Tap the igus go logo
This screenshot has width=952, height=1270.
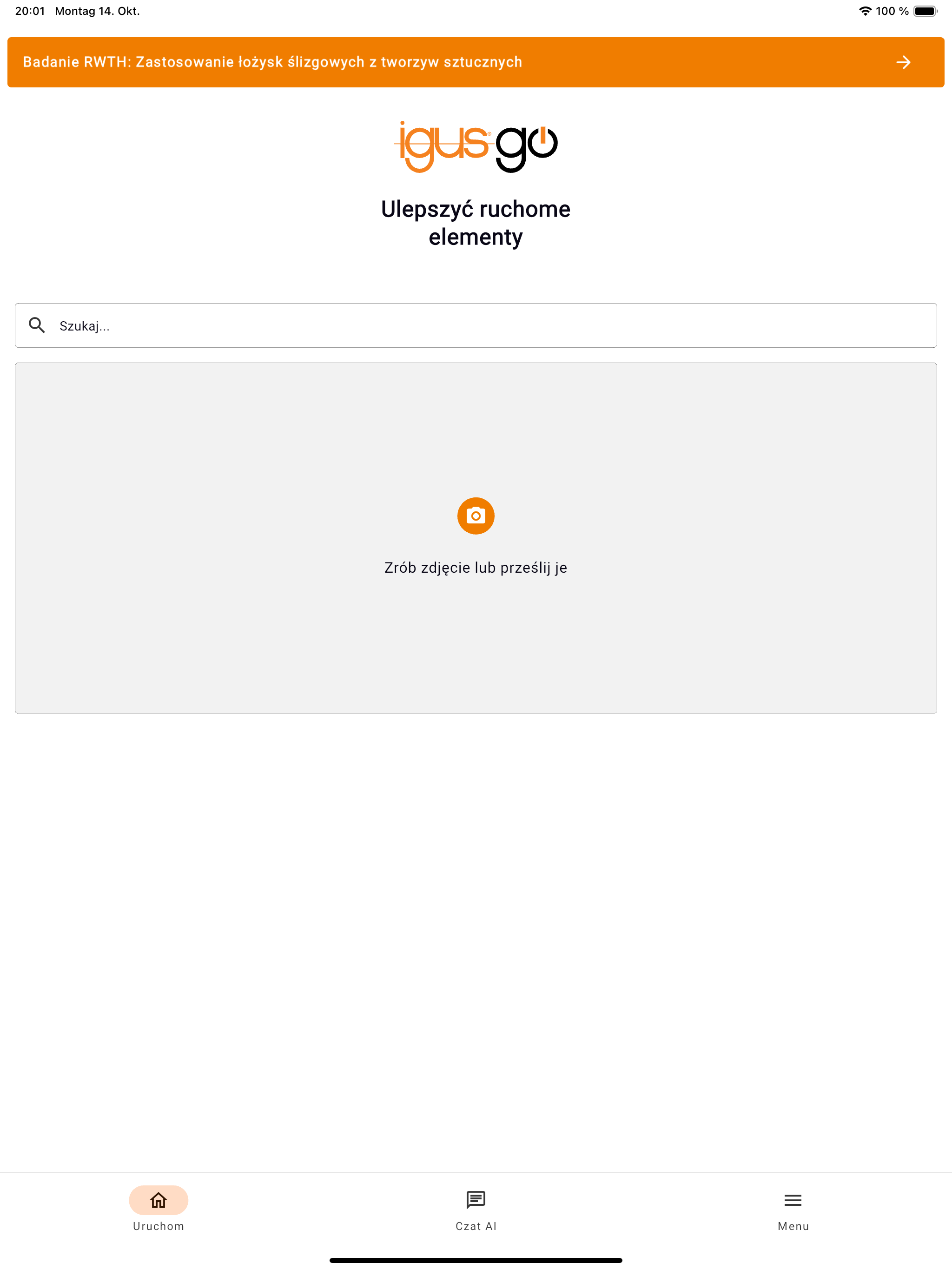tap(476, 146)
